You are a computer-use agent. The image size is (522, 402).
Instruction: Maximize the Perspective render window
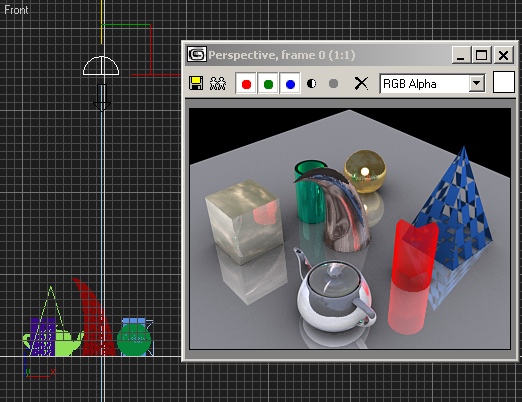[x=481, y=55]
